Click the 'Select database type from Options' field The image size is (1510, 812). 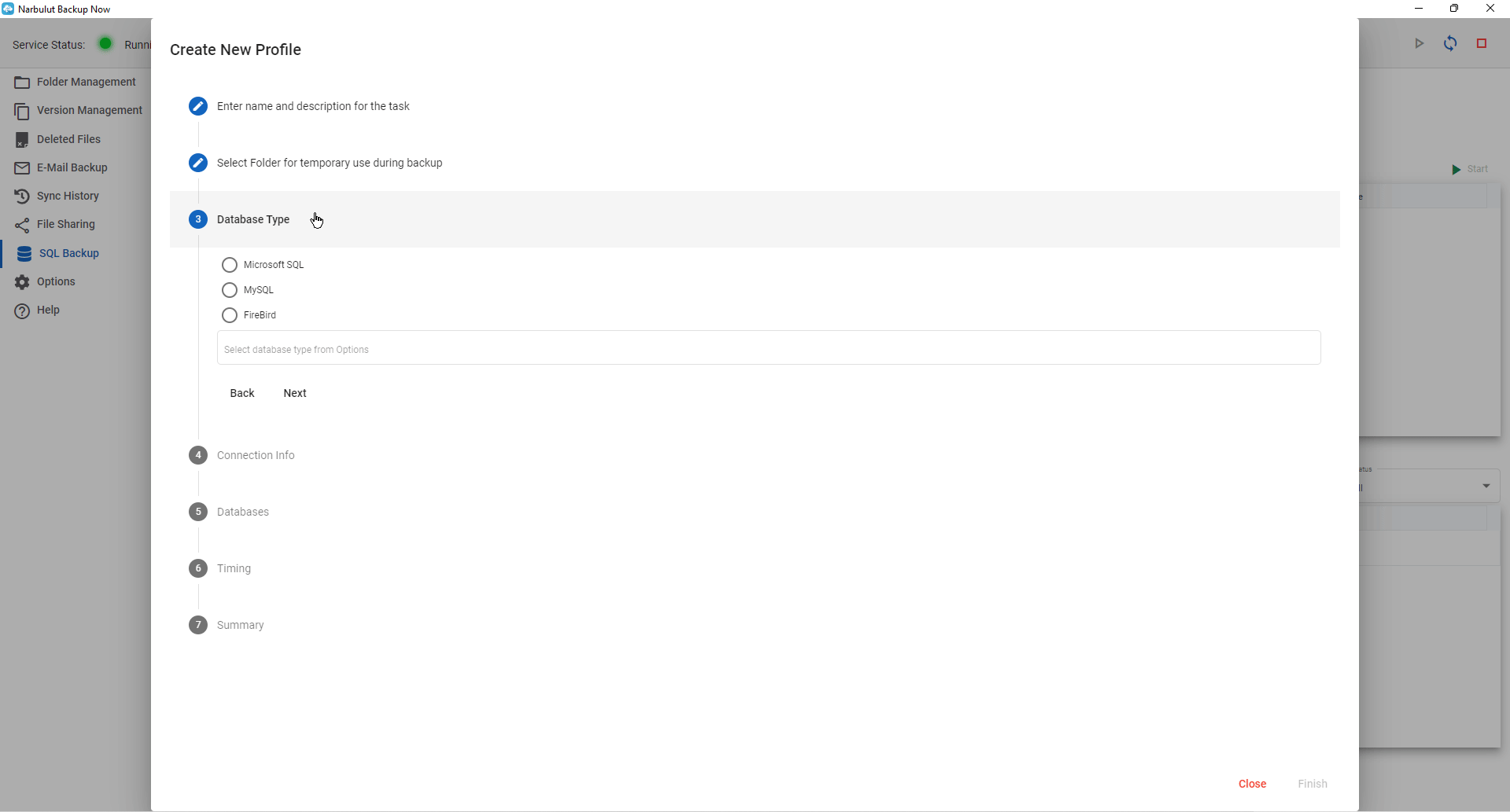769,347
